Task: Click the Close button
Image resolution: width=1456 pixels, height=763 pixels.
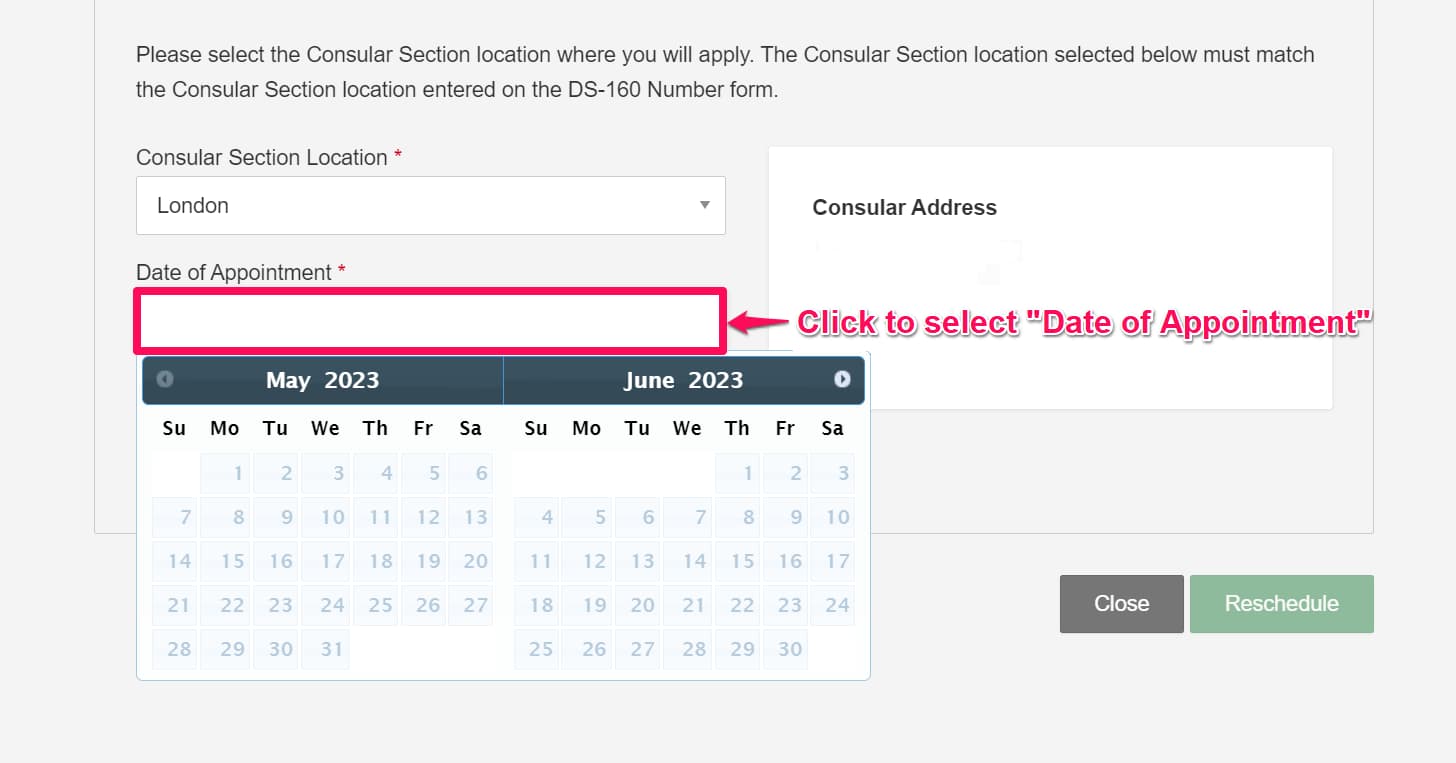Action: (x=1121, y=603)
